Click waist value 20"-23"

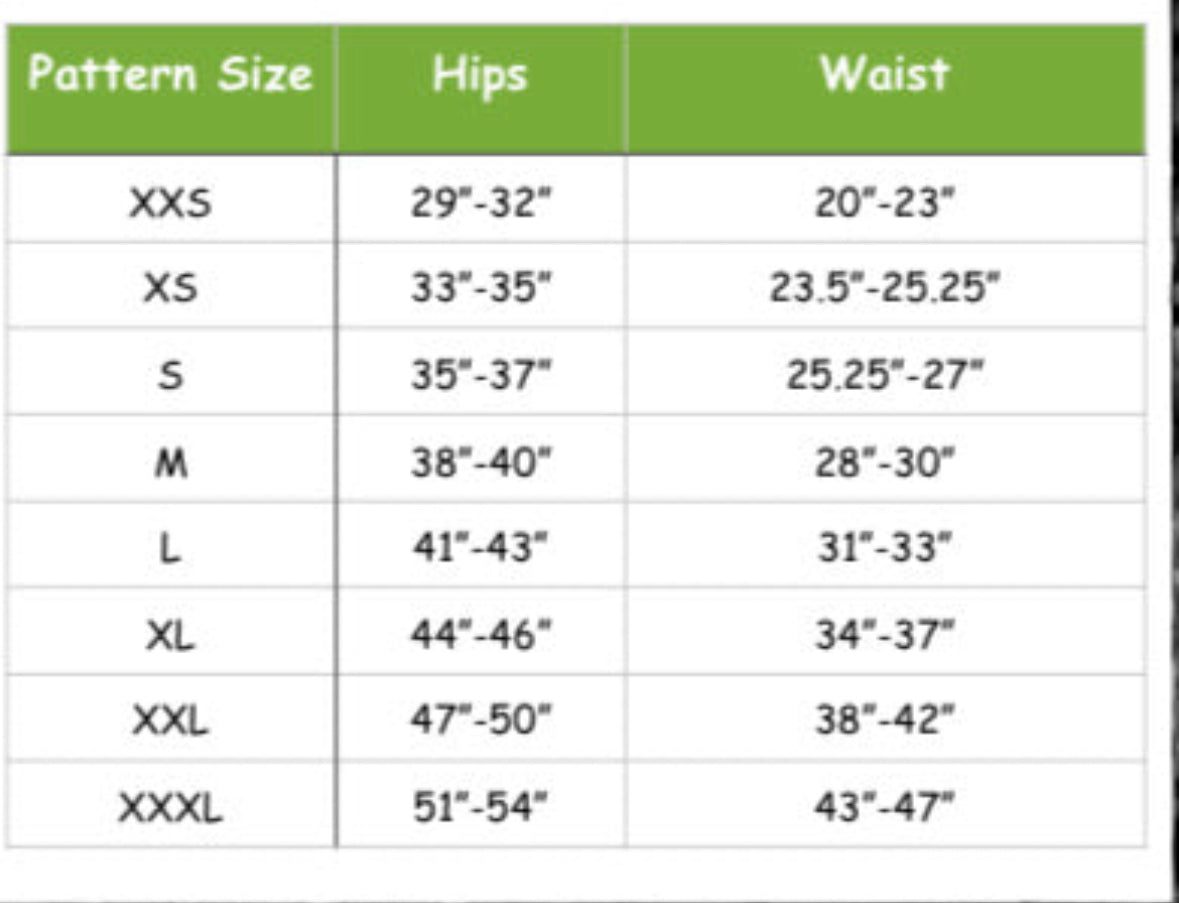point(884,203)
